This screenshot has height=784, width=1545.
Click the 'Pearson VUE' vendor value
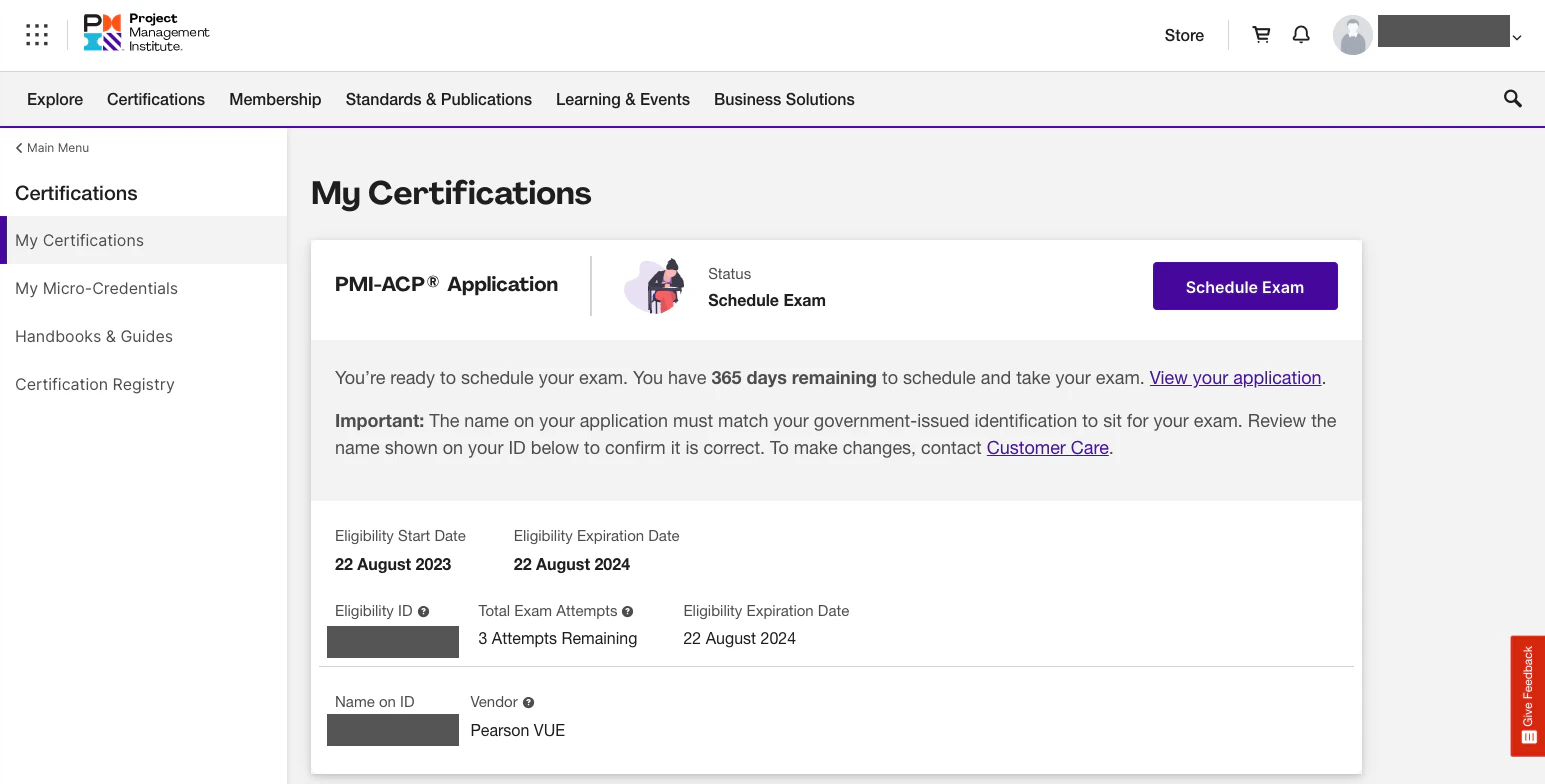pos(518,730)
